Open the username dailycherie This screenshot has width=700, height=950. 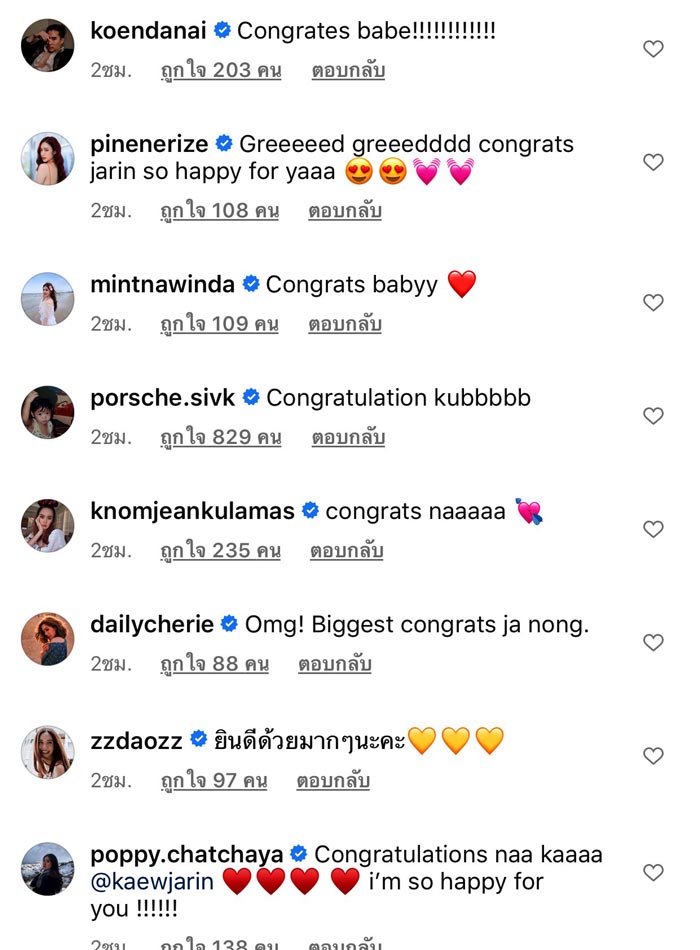[152, 625]
